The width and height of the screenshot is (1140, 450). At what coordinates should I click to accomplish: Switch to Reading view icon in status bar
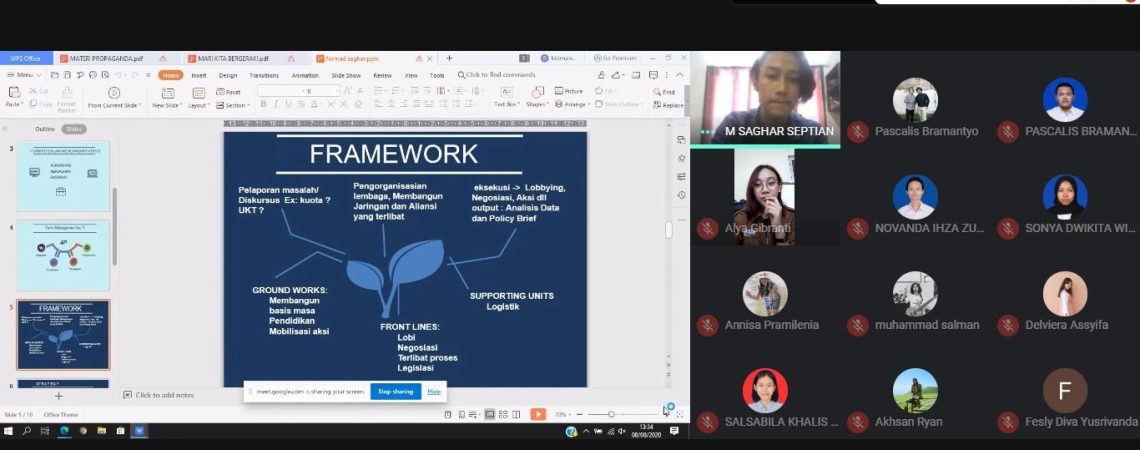pos(516,414)
